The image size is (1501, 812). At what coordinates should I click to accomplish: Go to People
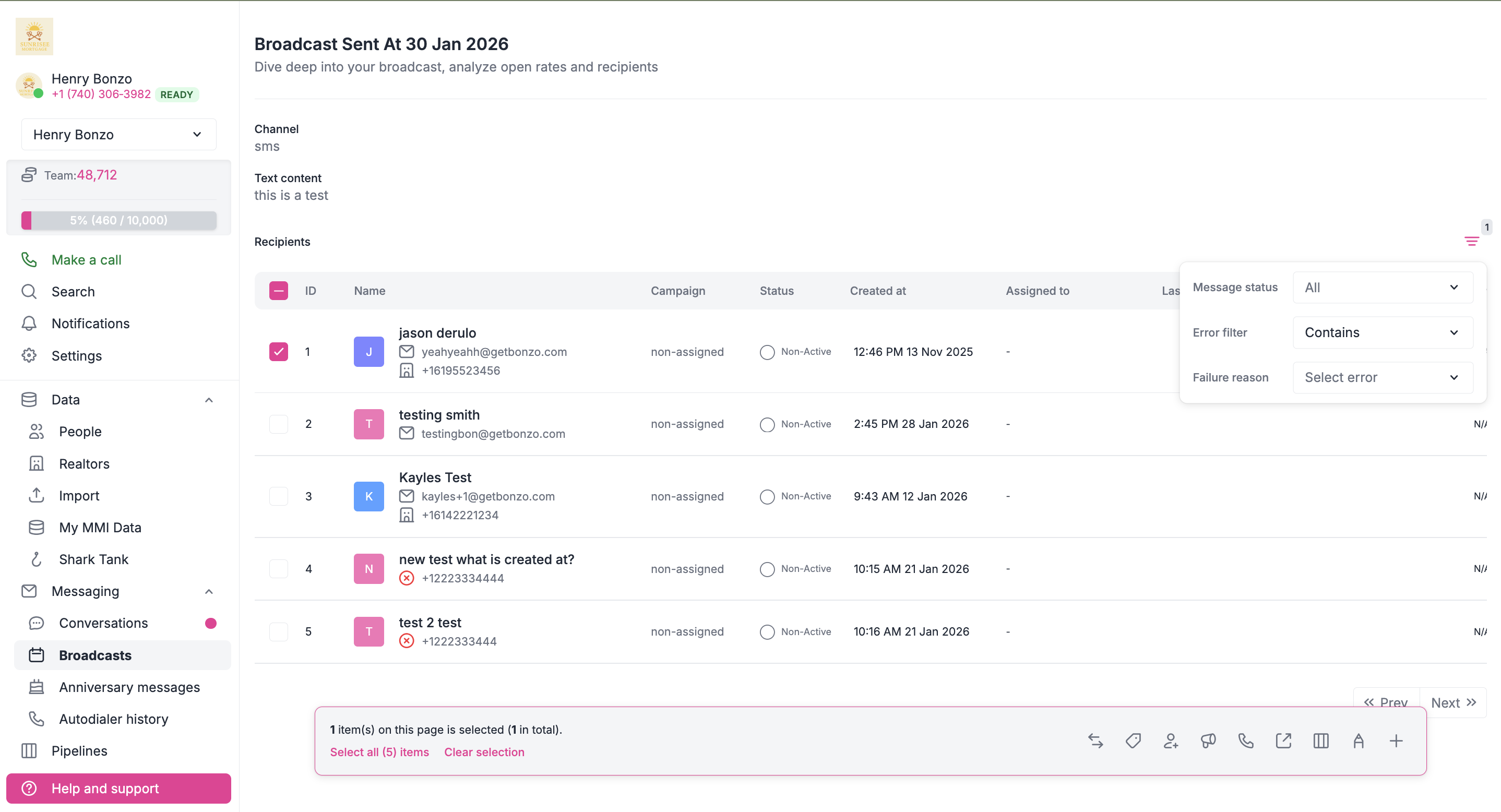coord(80,432)
